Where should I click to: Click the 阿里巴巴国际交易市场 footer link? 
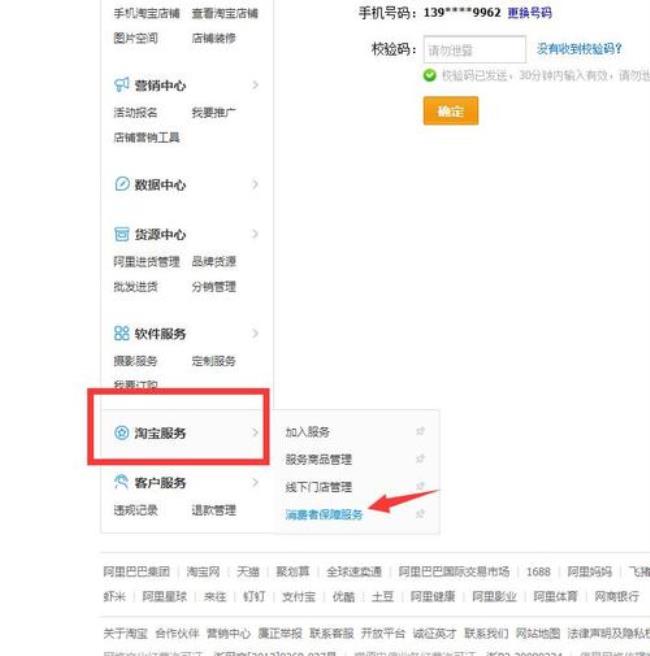[454, 571]
